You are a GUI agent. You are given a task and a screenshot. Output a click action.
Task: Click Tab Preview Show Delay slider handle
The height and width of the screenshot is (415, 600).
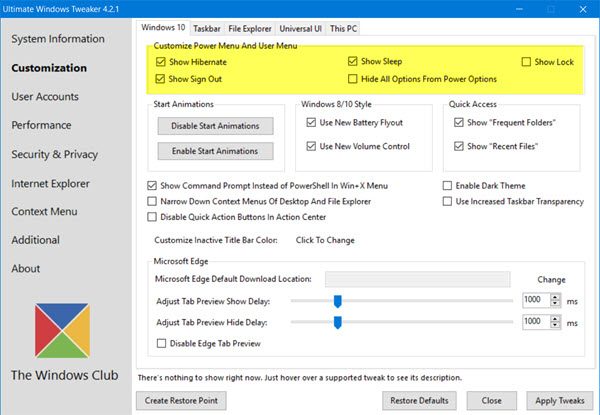point(338,301)
